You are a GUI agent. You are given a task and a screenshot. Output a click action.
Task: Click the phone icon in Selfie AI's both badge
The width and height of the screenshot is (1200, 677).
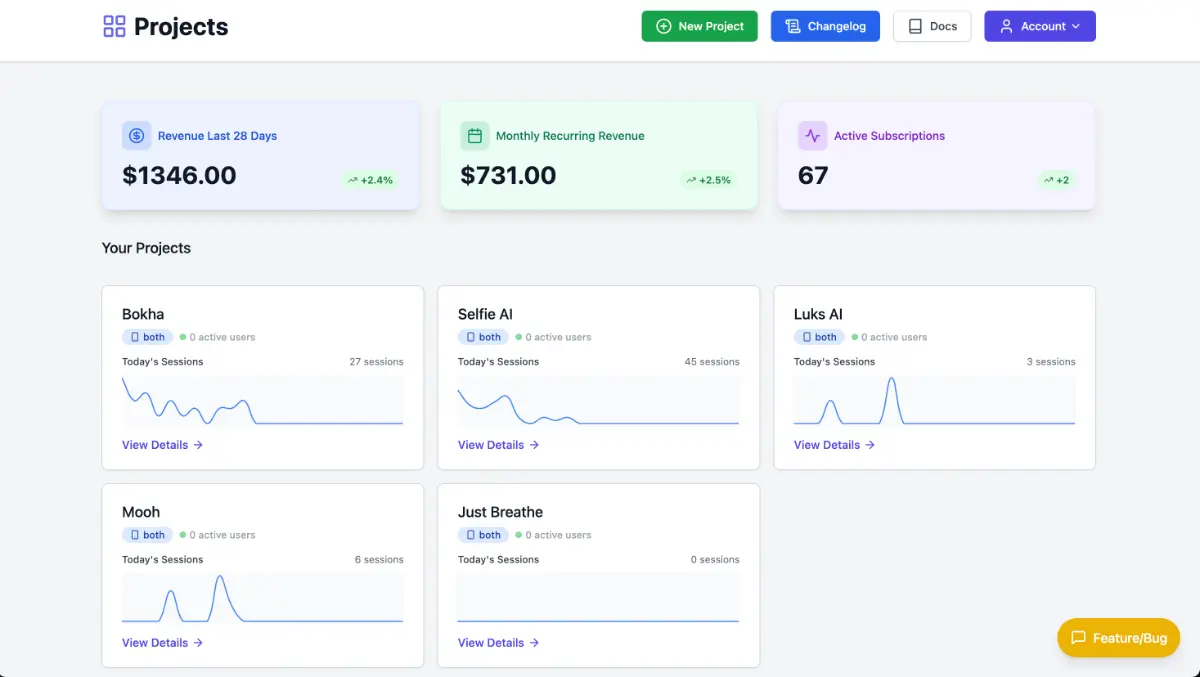471,337
